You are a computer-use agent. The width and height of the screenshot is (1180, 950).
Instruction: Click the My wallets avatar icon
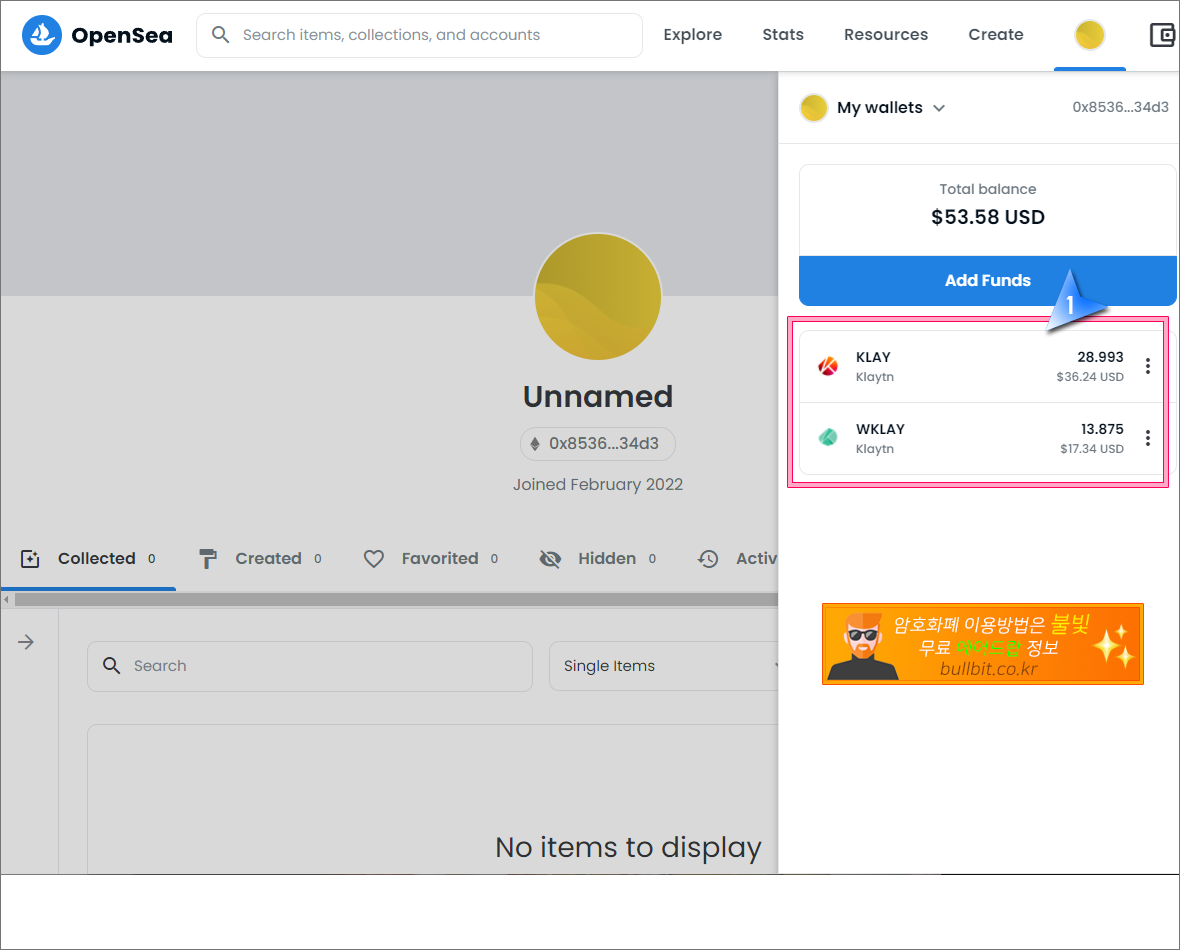[x=814, y=108]
